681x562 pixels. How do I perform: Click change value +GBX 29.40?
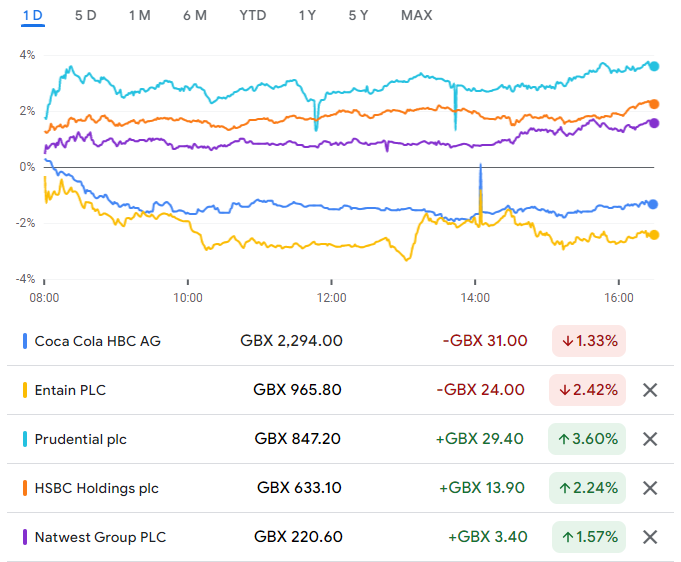479,439
